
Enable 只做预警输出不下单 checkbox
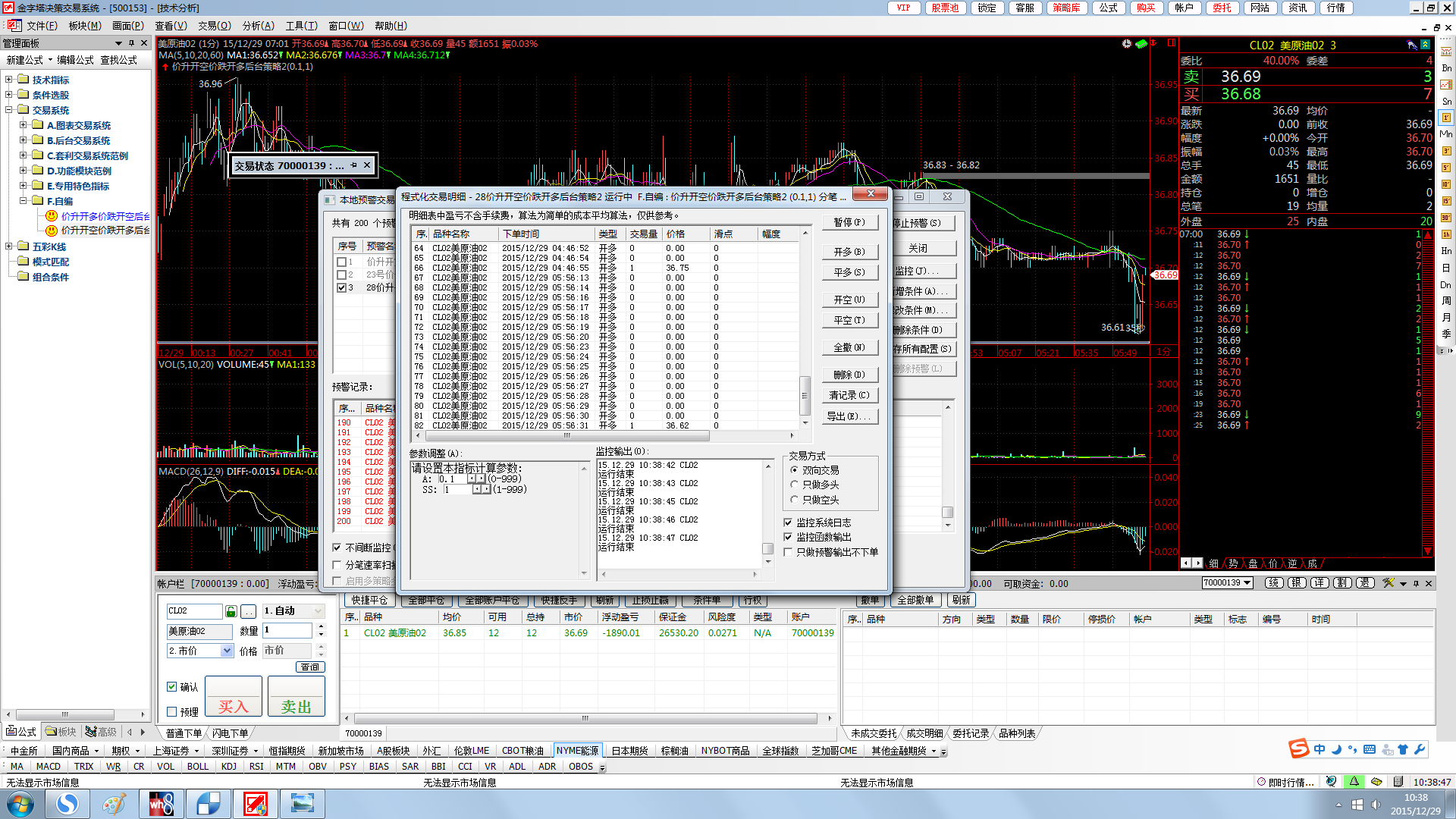(788, 552)
